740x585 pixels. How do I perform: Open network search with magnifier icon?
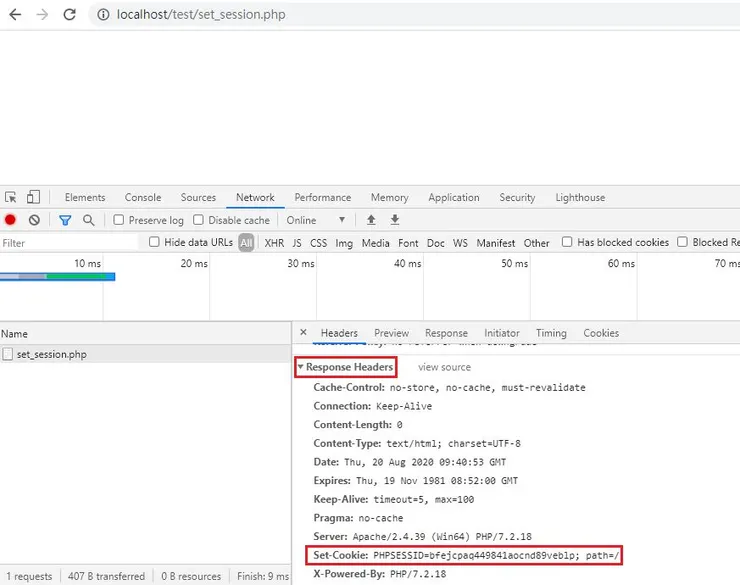pyautogui.click(x=88, y=220)
